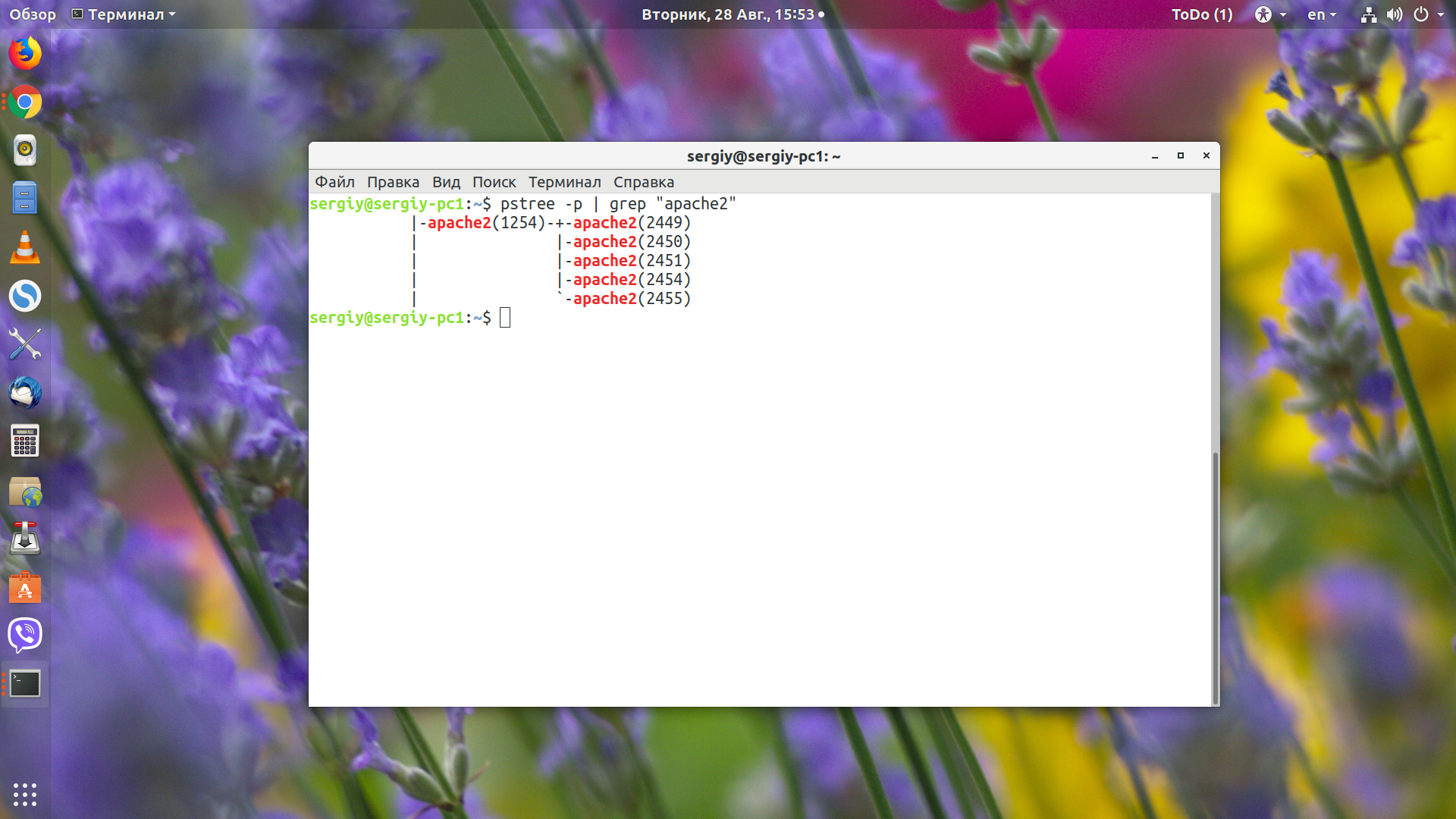Open the Files manager dock icon
The height and width of the screenshot is (819, 1456).
point(25,199)
